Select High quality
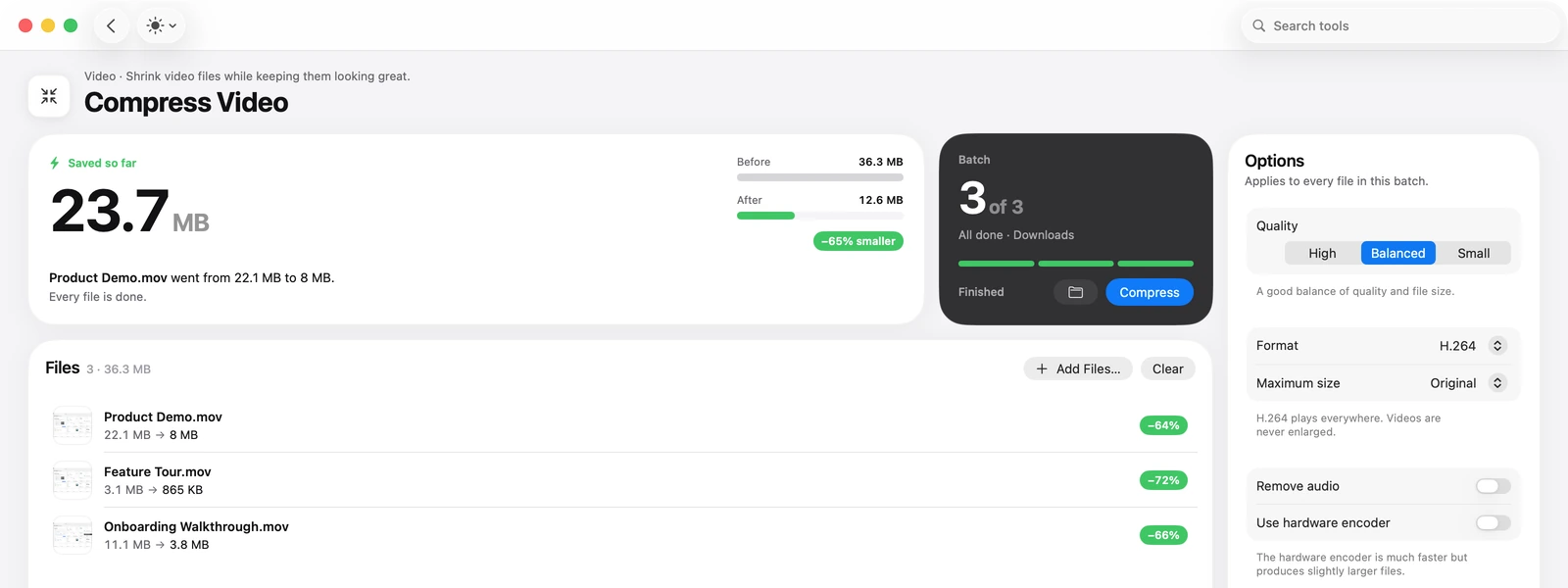1568x588 pixels. 1322,253
